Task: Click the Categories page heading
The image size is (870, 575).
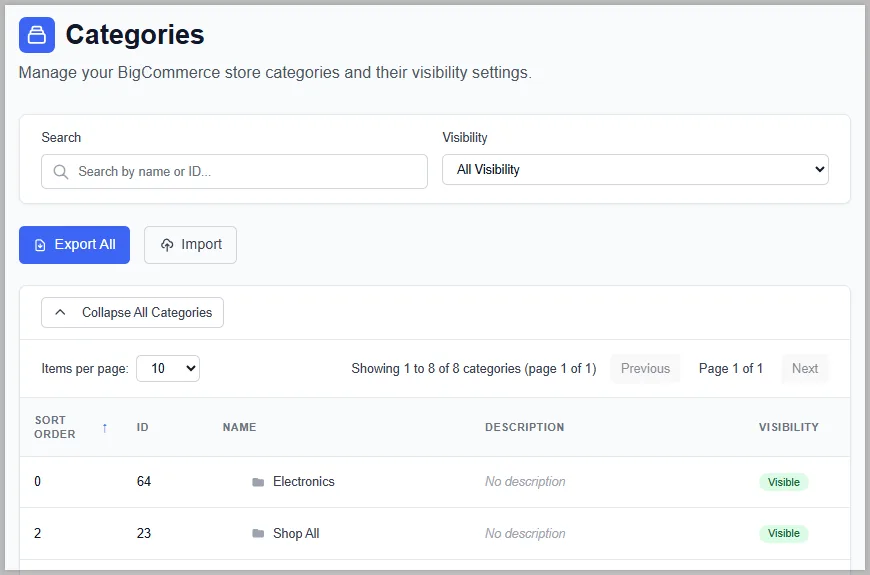Action: (135, 34)
